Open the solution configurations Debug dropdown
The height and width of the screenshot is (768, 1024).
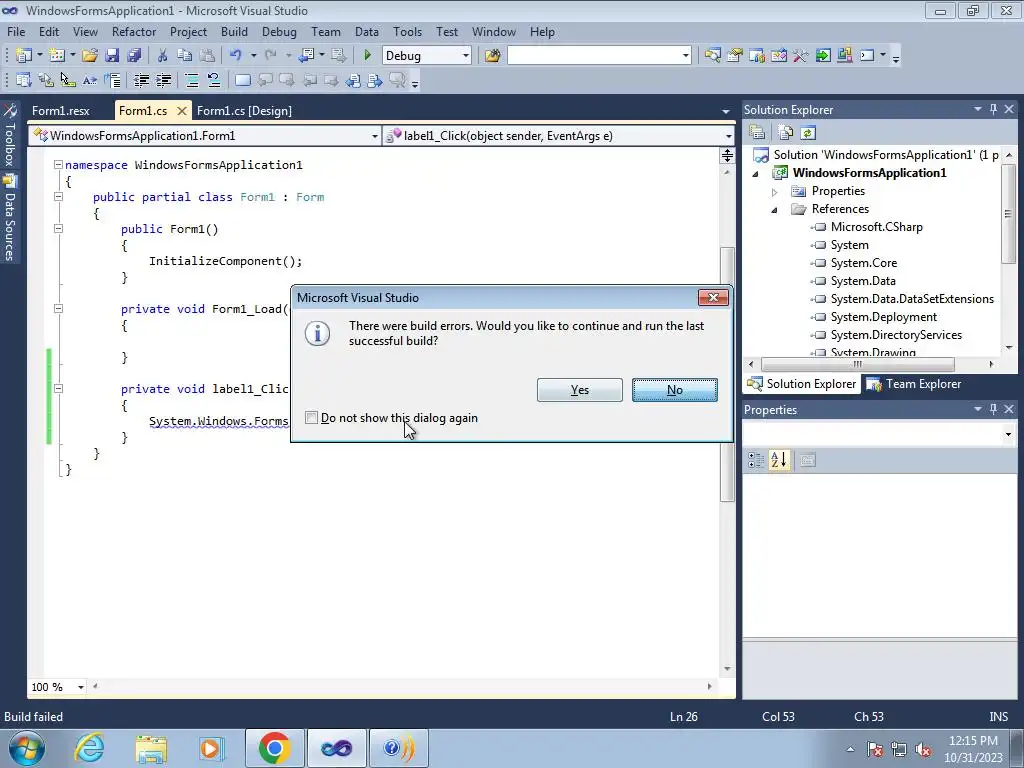(466, 56)
